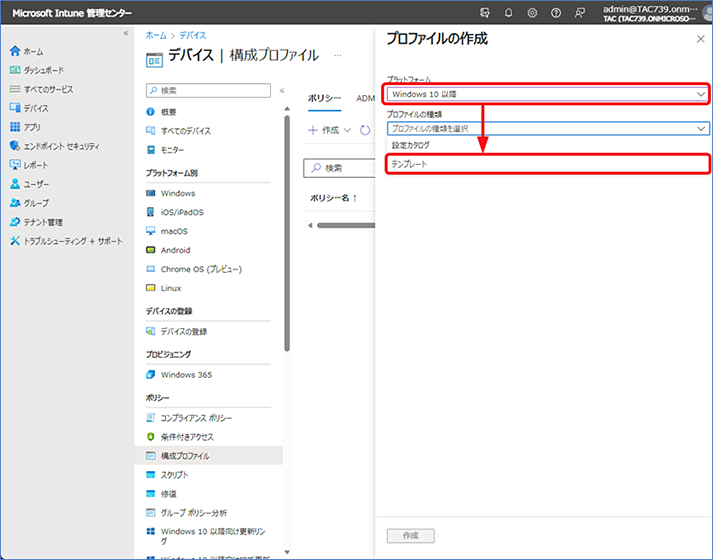Viewport: 713px width, 560px height.
Task: Close the プロファイルの作成 panel
Action: point(700,39)
